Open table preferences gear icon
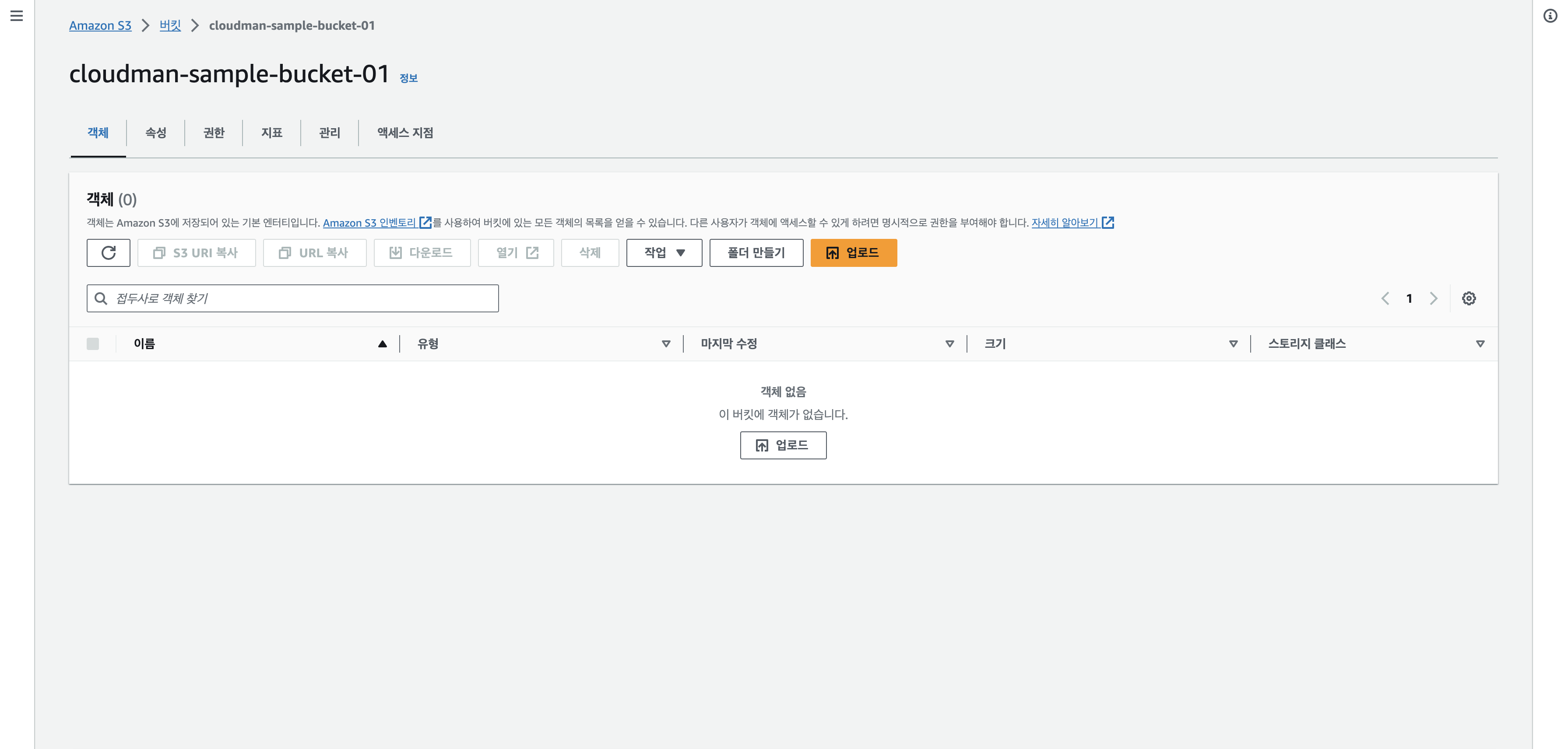Screen dimensions: 1568x749 pos(1469,298)
